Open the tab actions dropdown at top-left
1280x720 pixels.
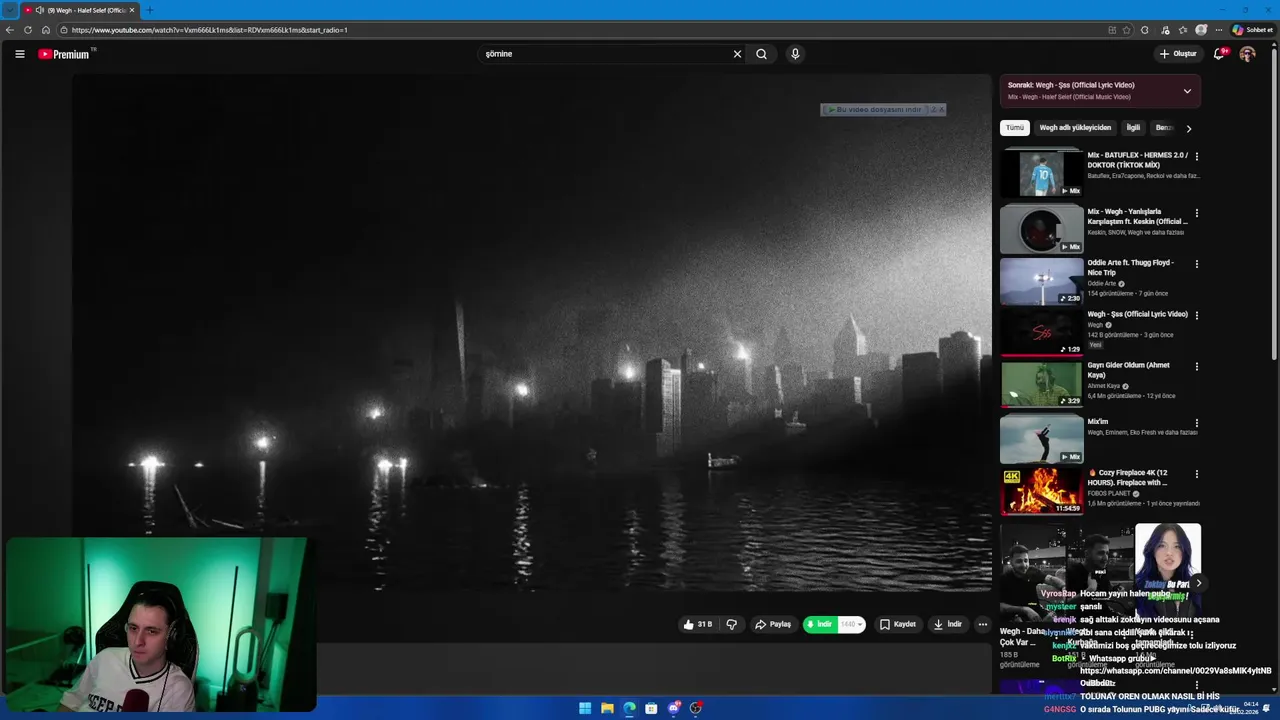click(x=10, y=10)
